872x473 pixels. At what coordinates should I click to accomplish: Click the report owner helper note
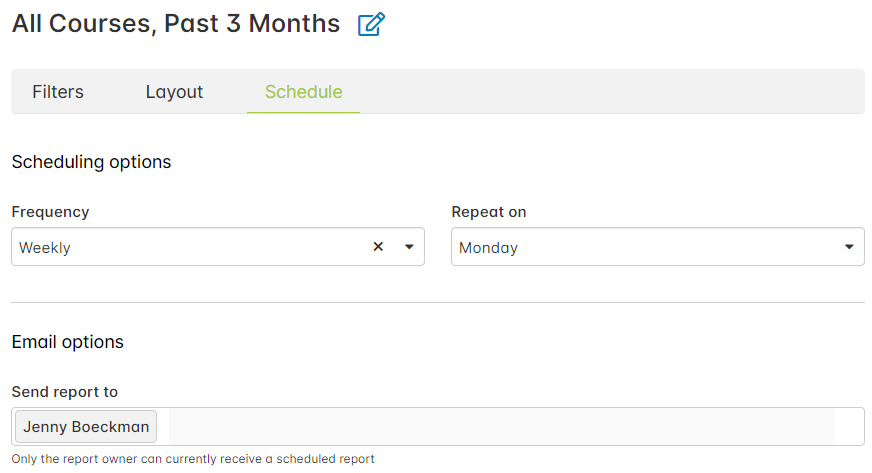[x=193, y=459]
